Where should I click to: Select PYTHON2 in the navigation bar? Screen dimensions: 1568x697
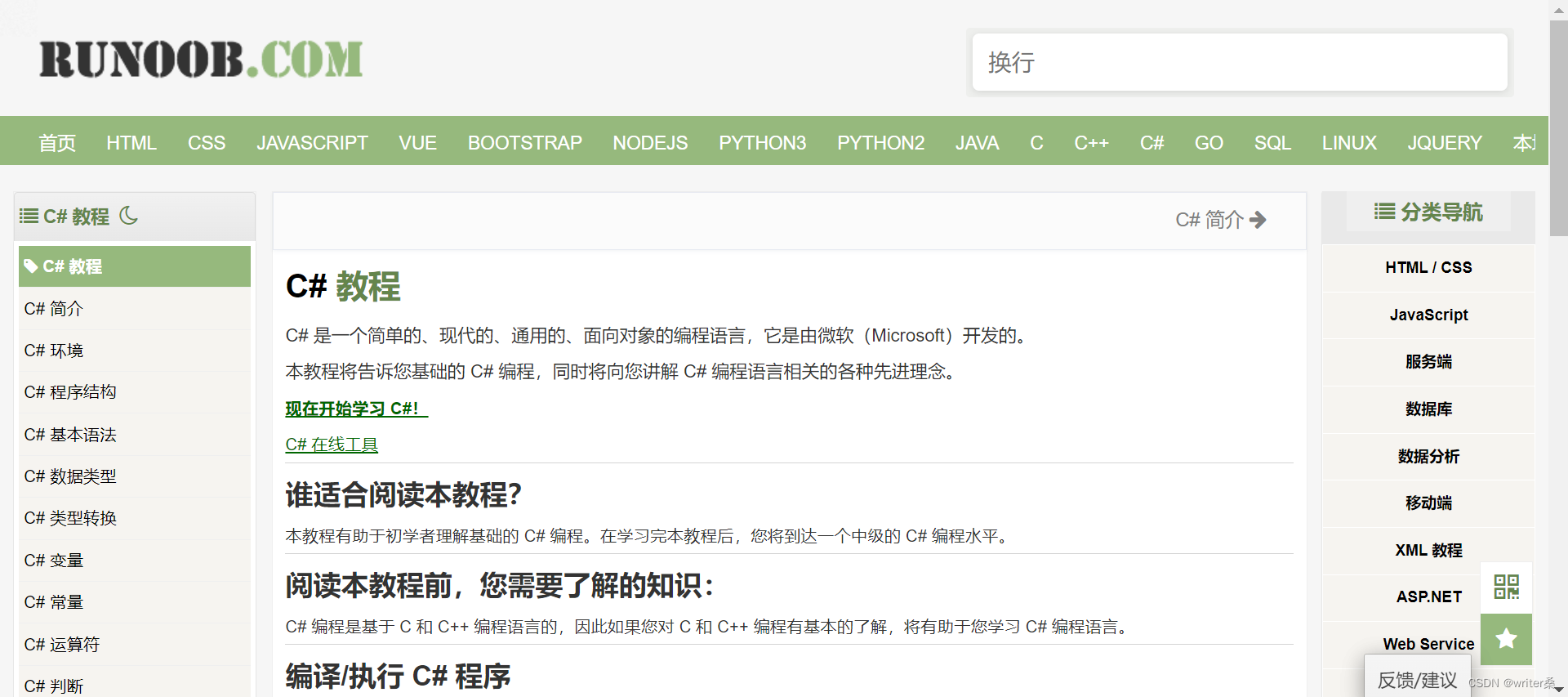881,143
